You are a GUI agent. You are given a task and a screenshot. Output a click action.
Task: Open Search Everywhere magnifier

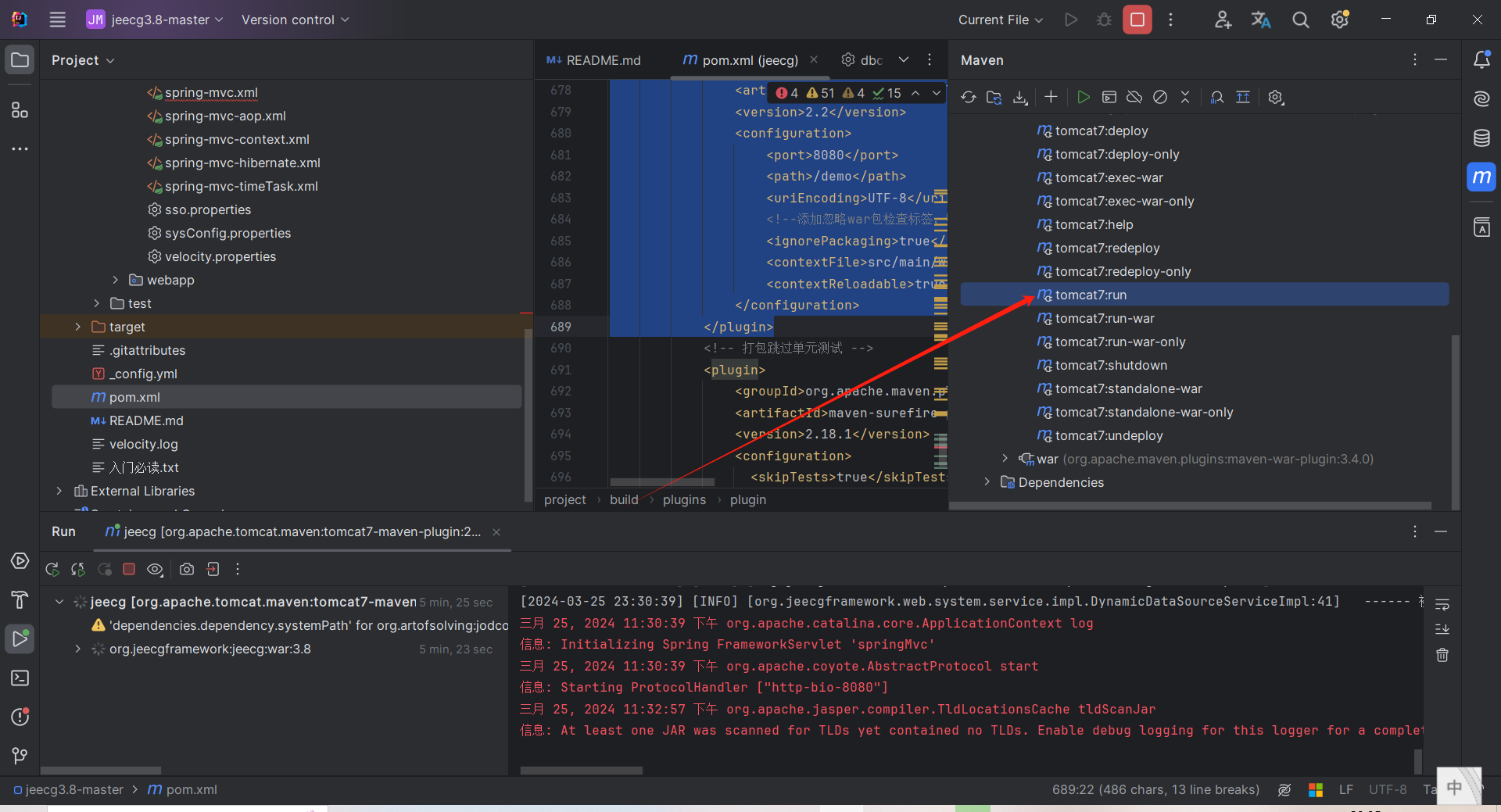pos(1300,20)
